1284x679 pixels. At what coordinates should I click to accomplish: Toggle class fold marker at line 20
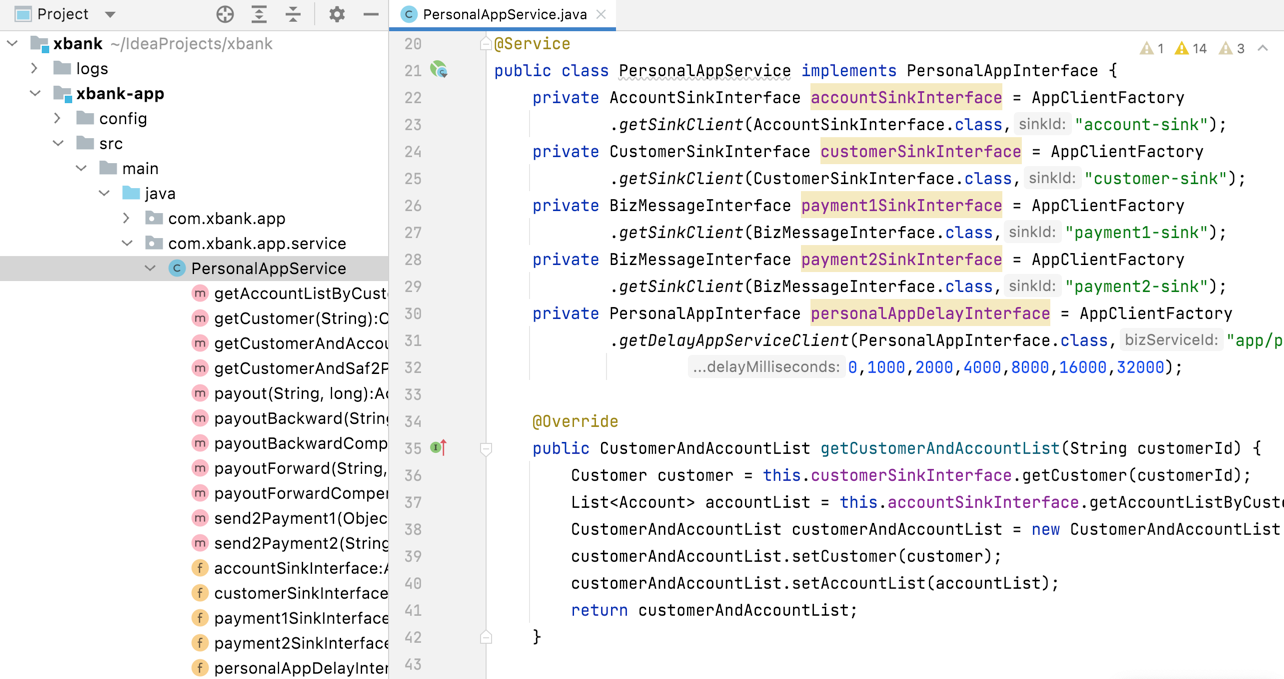click(x=486, y=44)
